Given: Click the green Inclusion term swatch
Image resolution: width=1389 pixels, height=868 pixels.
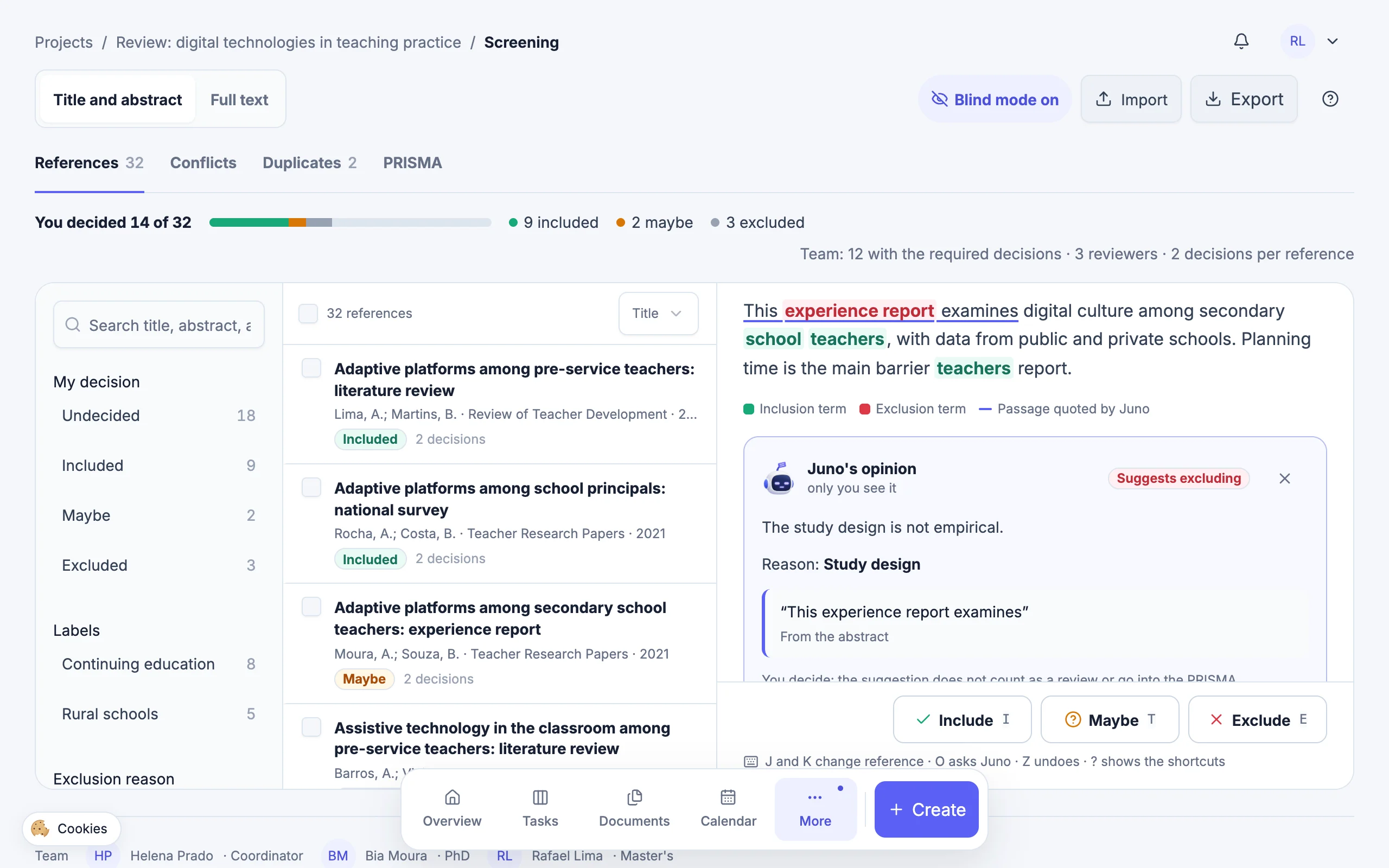Looking at the screenshot, I should [x=748, y=409].
